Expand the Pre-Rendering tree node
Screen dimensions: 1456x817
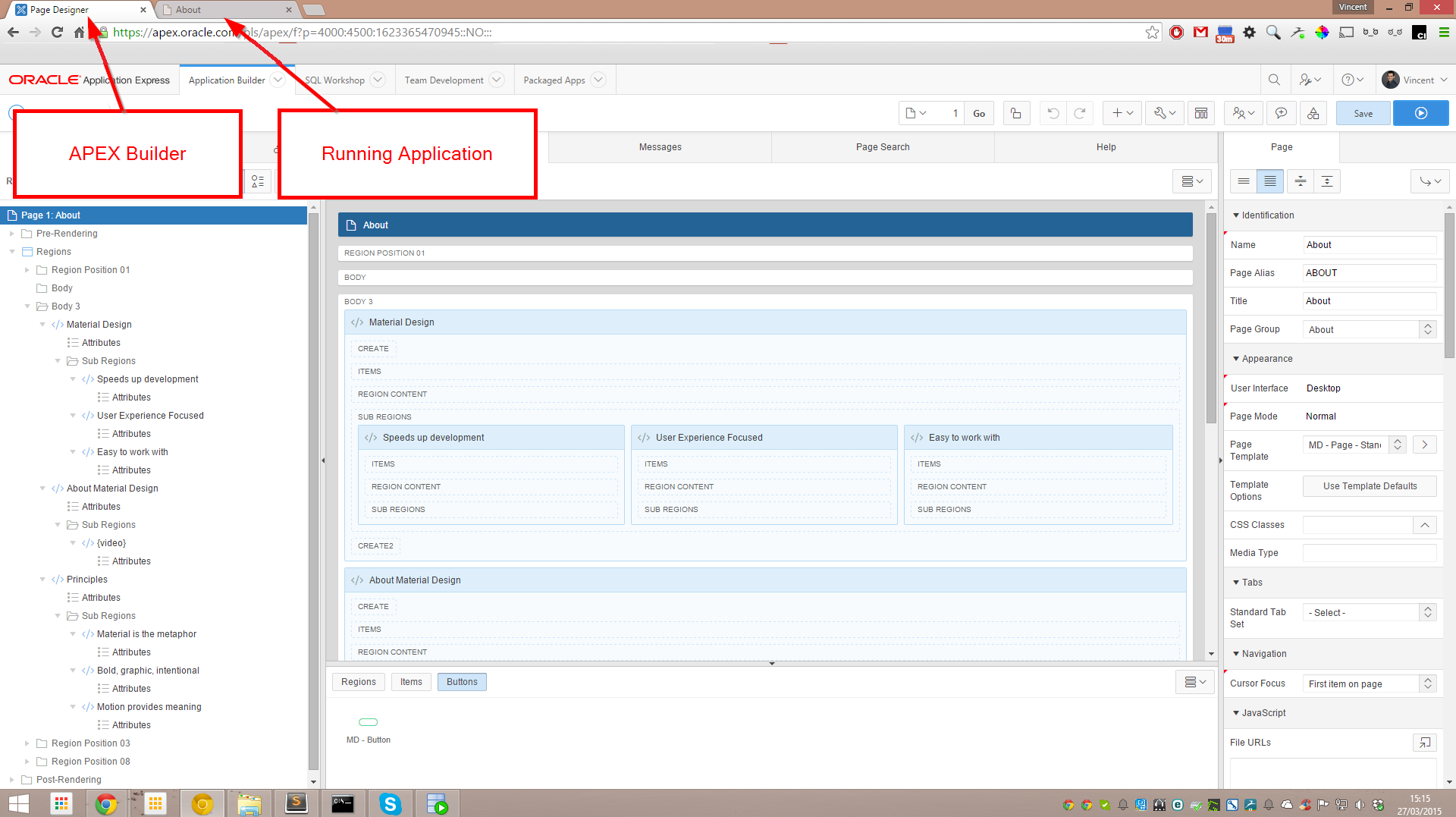[x=12, y=234]
